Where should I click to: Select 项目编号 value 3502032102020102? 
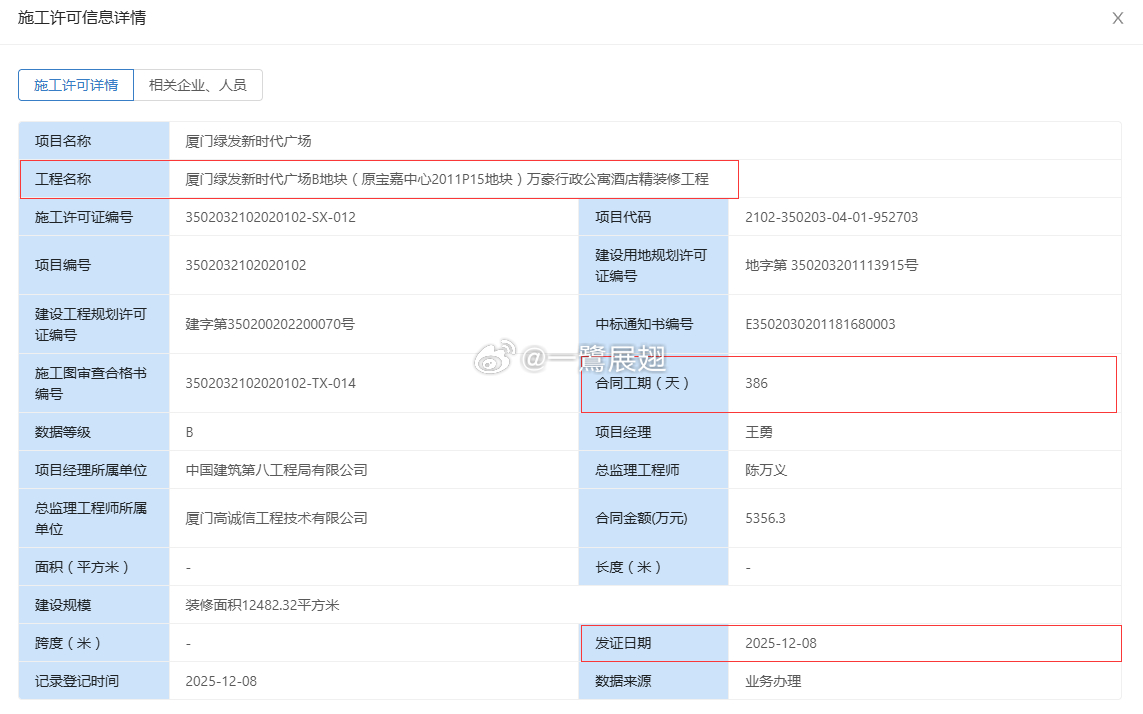click(246, 265)
